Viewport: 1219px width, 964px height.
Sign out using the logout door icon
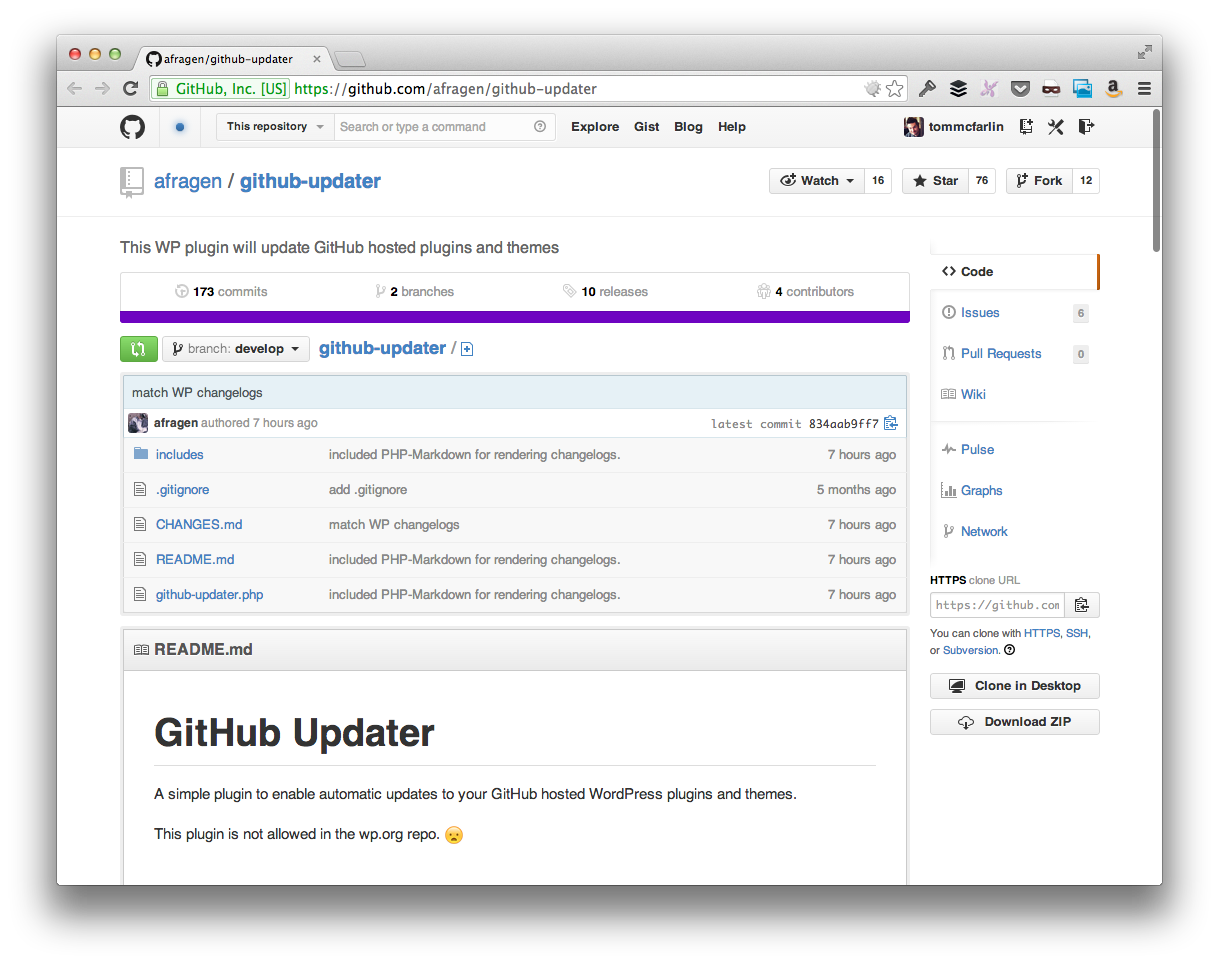[1086, 126]
